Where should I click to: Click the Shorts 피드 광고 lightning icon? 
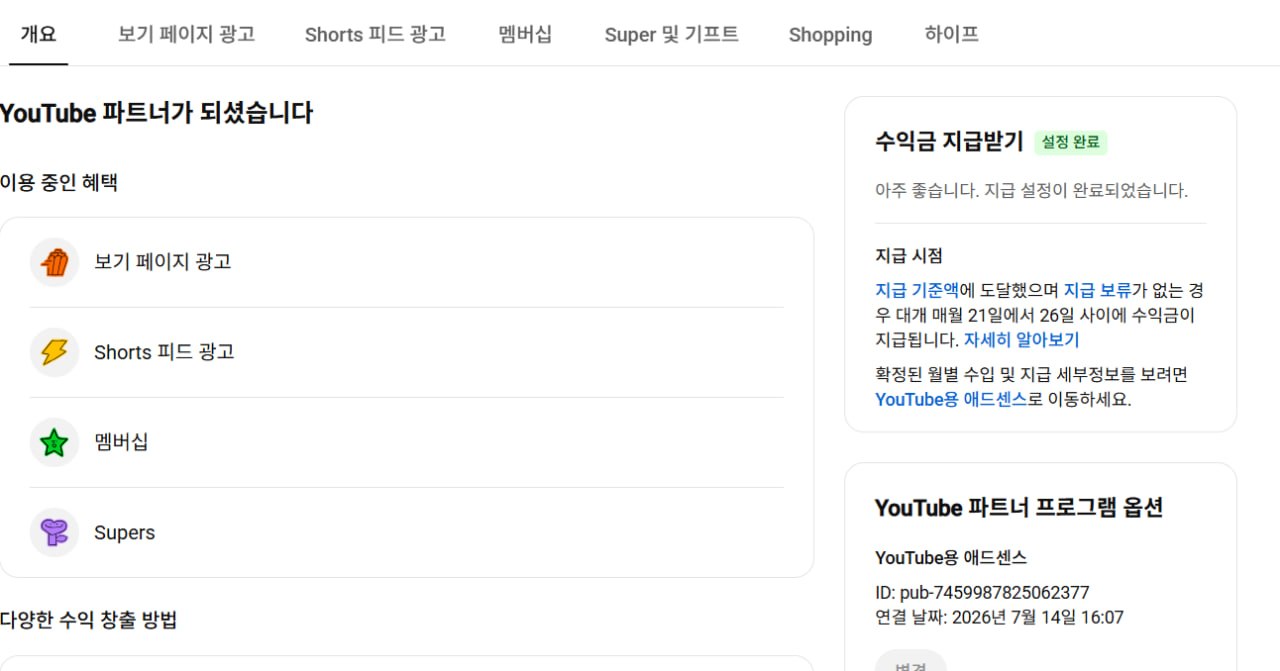(54, 352)
